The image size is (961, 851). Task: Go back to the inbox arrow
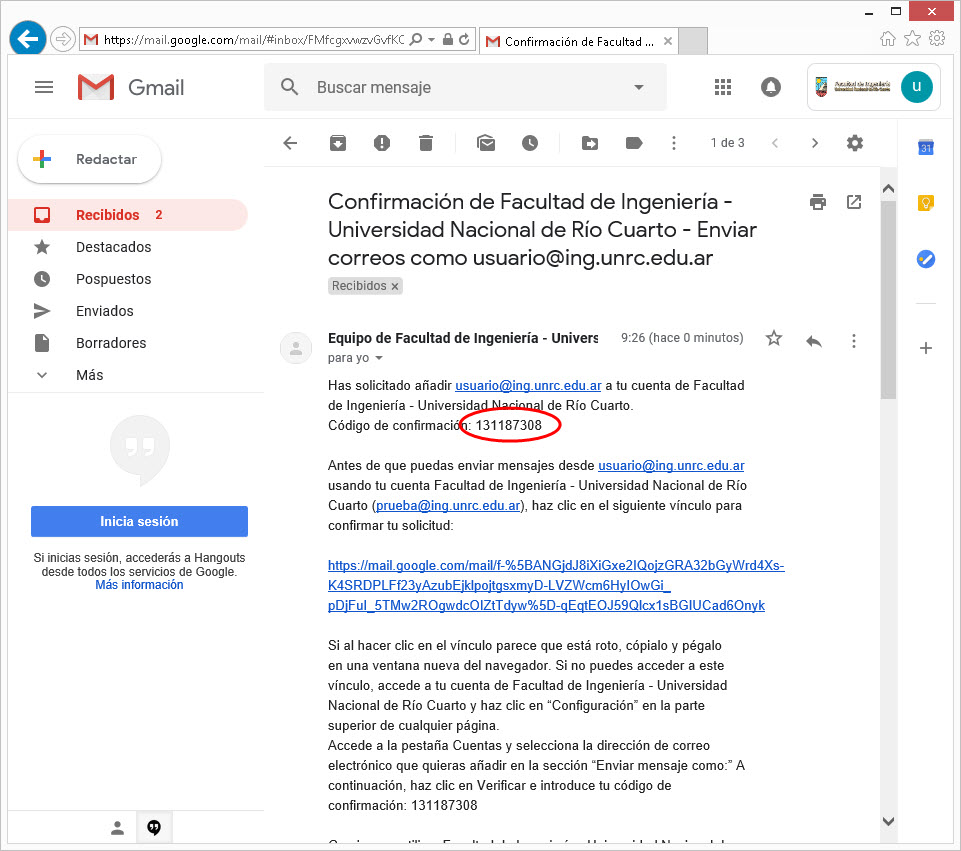coord(291,143)
